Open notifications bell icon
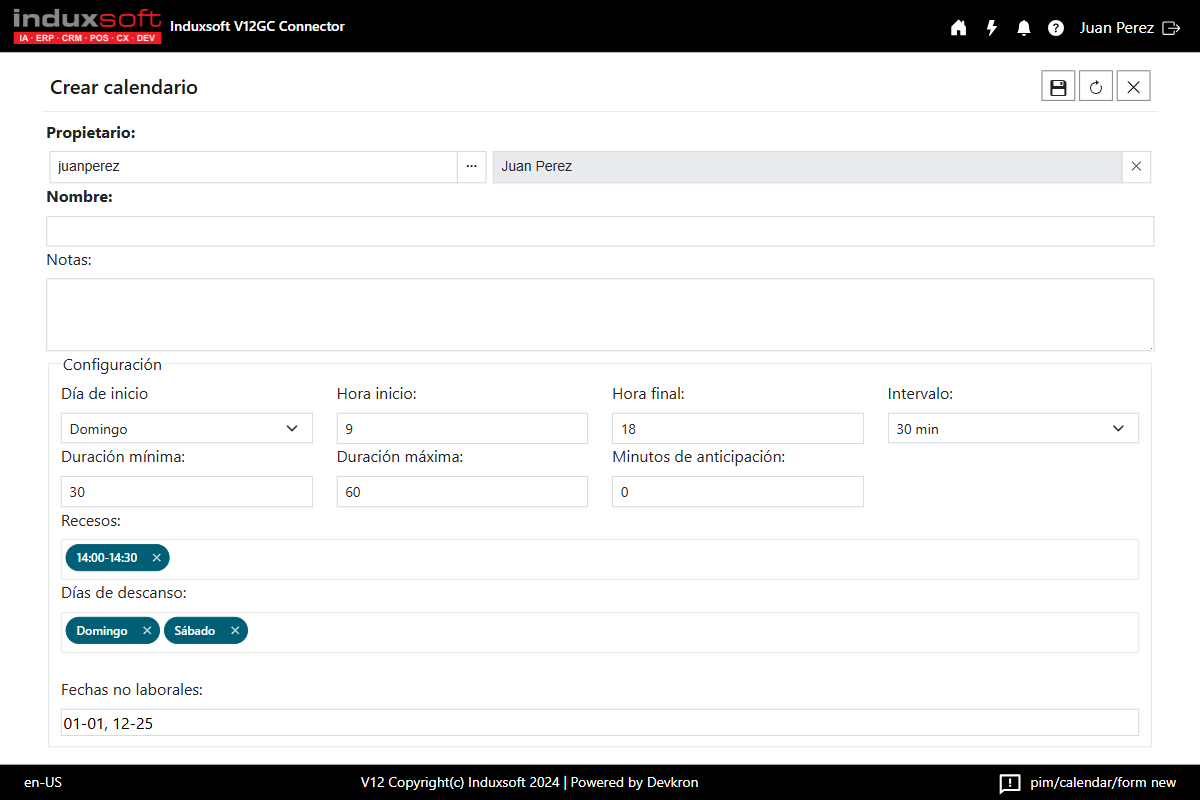Viewport: 1200px width, 800px height. (1023, 28)
